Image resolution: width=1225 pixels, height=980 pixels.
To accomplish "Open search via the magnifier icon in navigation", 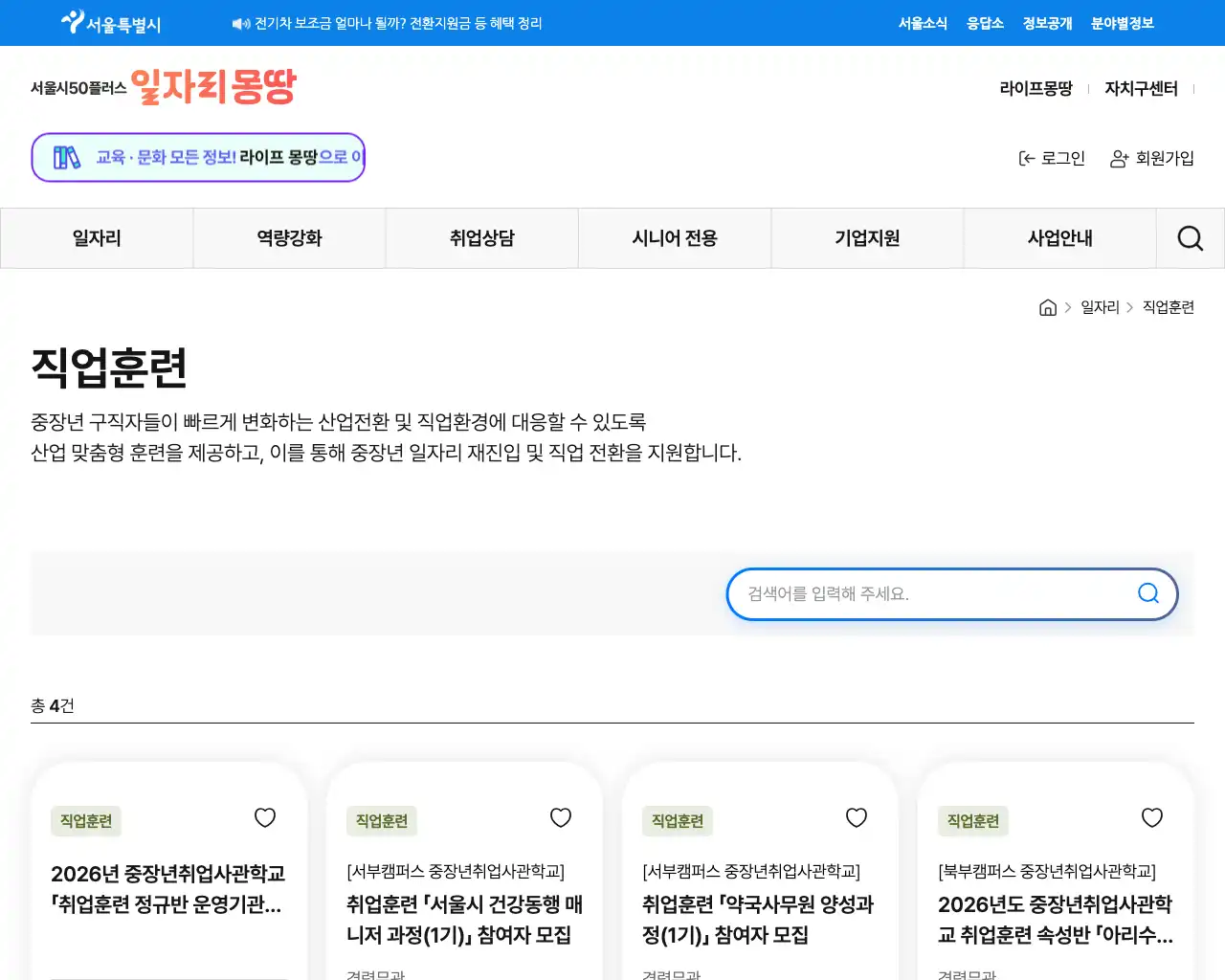I will [1190, 237].
